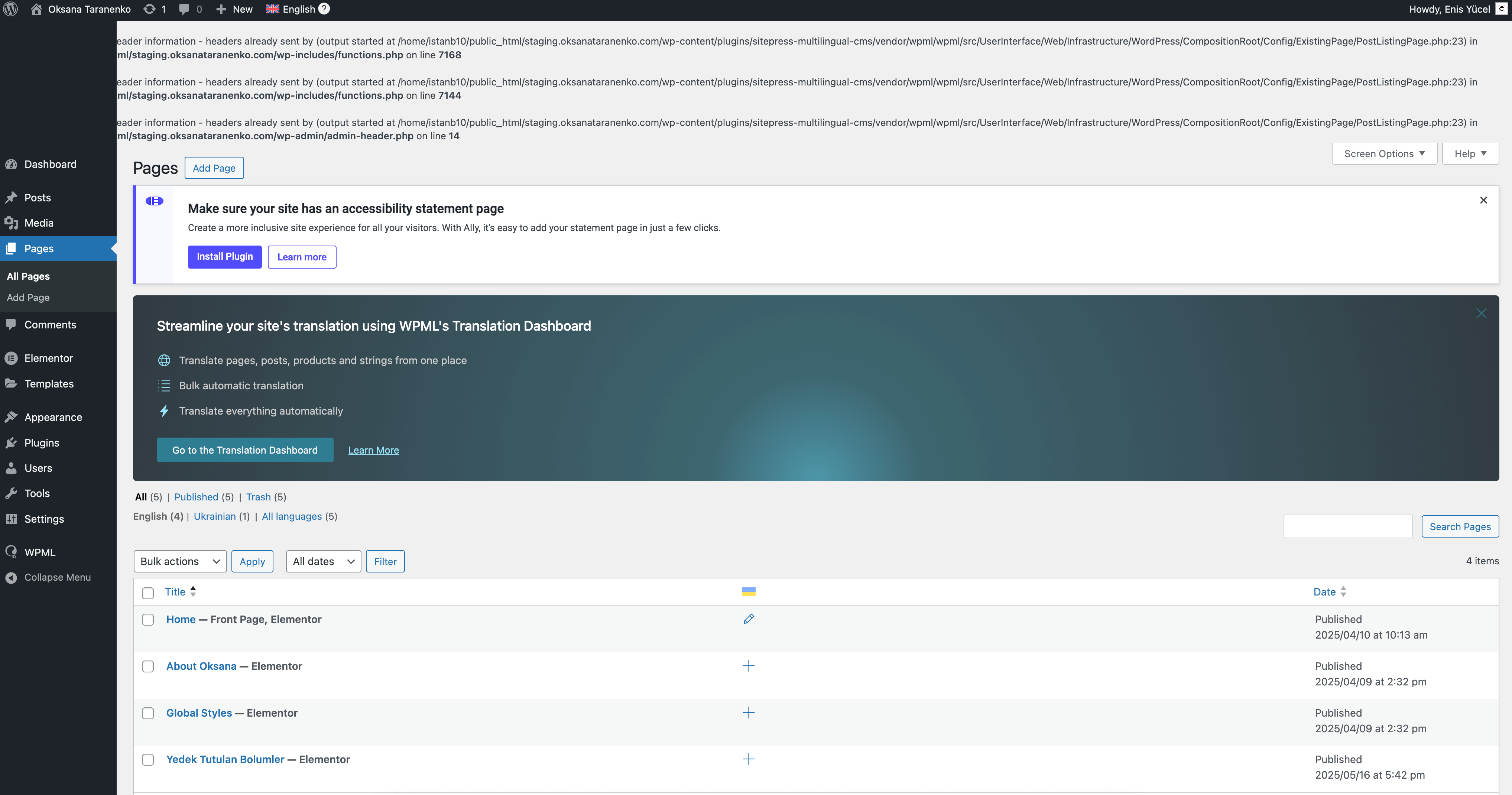Apply the selected bulk action

pyautogui.click(x=252, y=561)
